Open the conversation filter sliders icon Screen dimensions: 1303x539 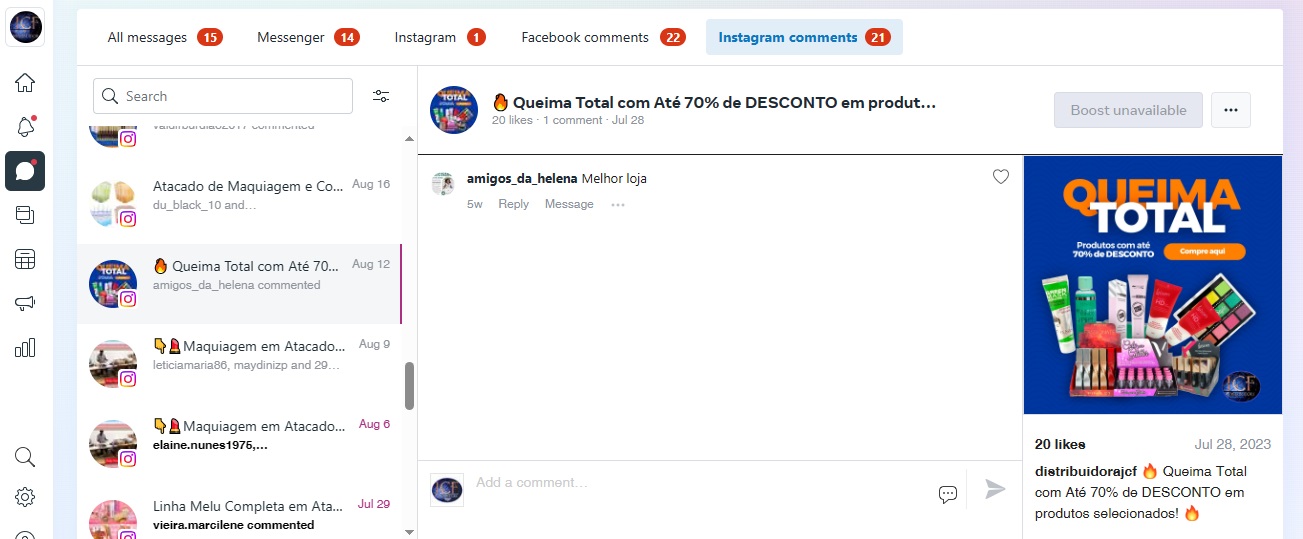[381, 96]
